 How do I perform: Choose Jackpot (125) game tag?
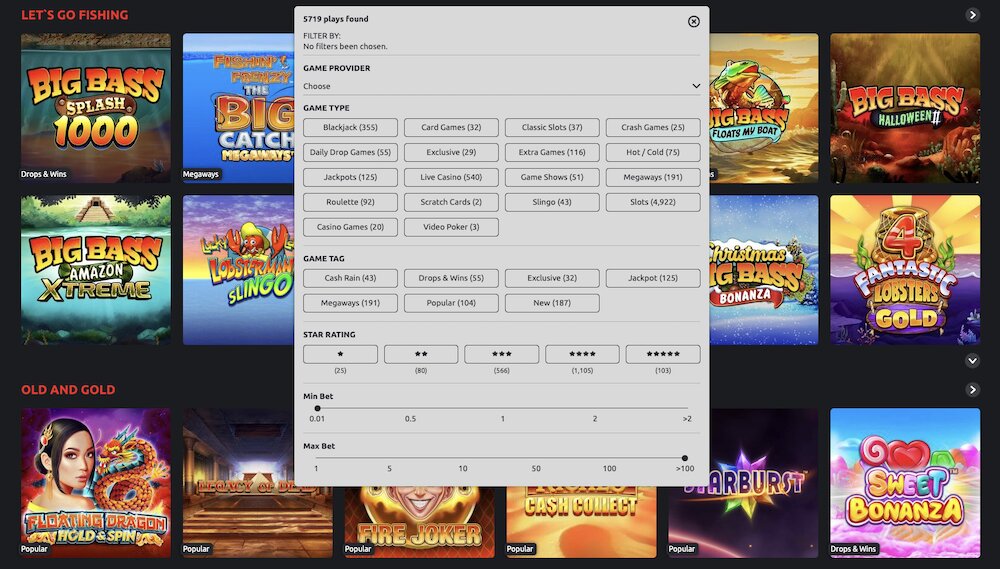coord(653,277)
